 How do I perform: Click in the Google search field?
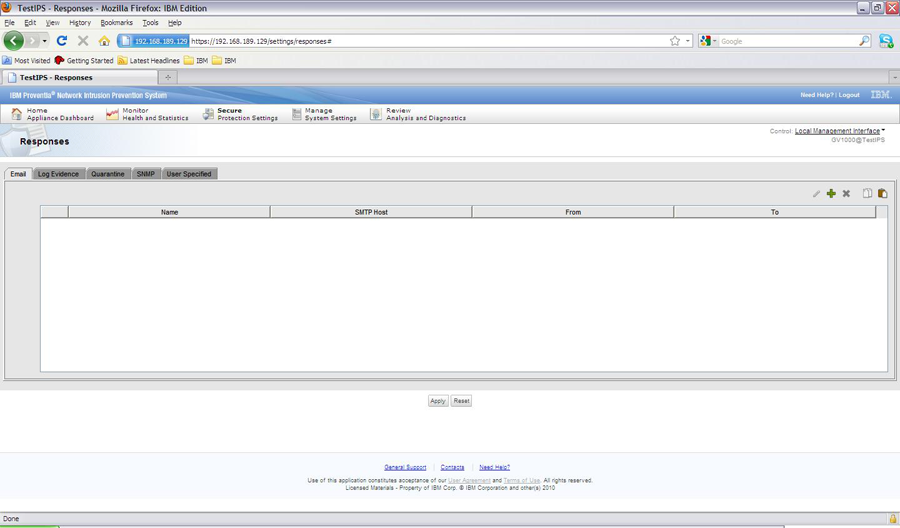pyautogui.click(x=788, y=41)
